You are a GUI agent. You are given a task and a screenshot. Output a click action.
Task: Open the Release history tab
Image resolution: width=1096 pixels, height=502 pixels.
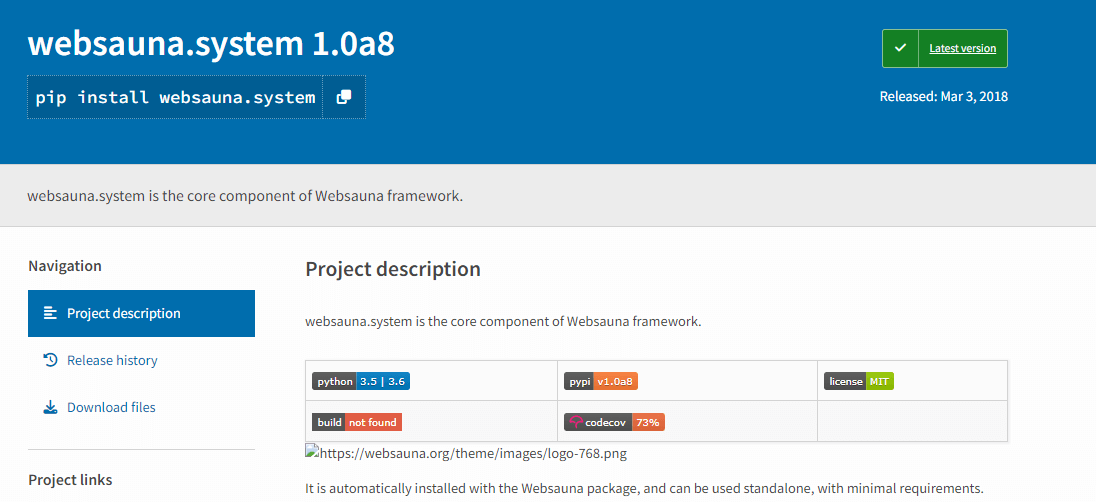[x=112, y=360]
